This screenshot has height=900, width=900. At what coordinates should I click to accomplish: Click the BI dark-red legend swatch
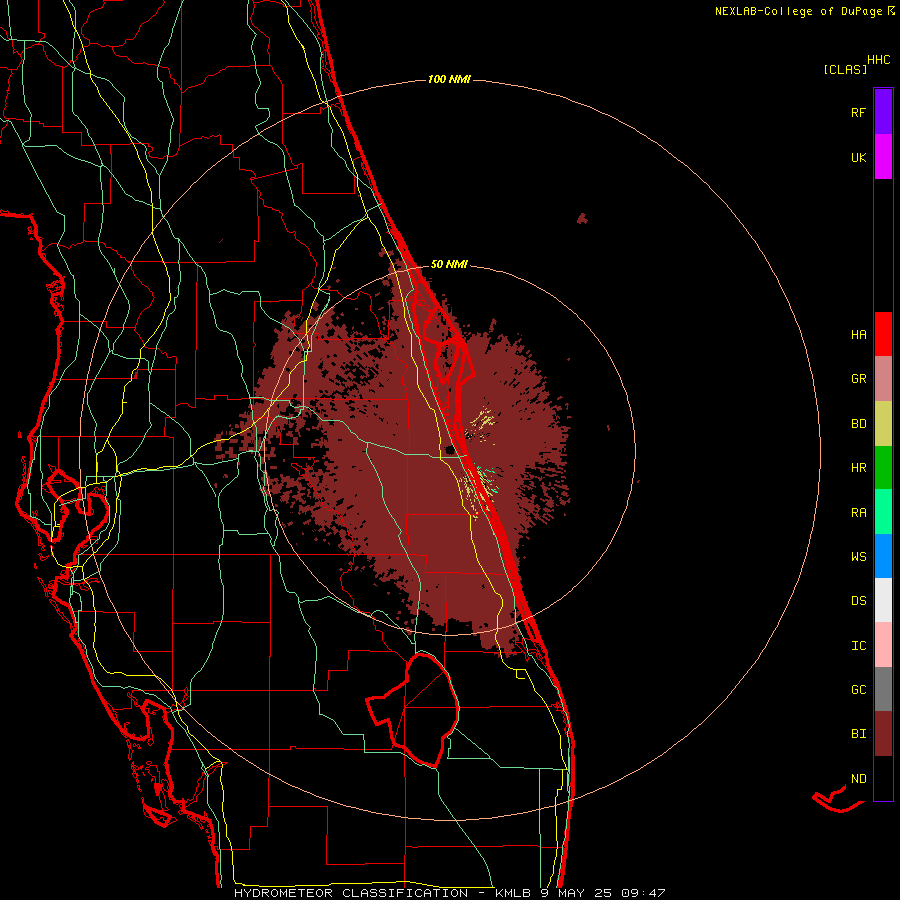click(883, 734)
